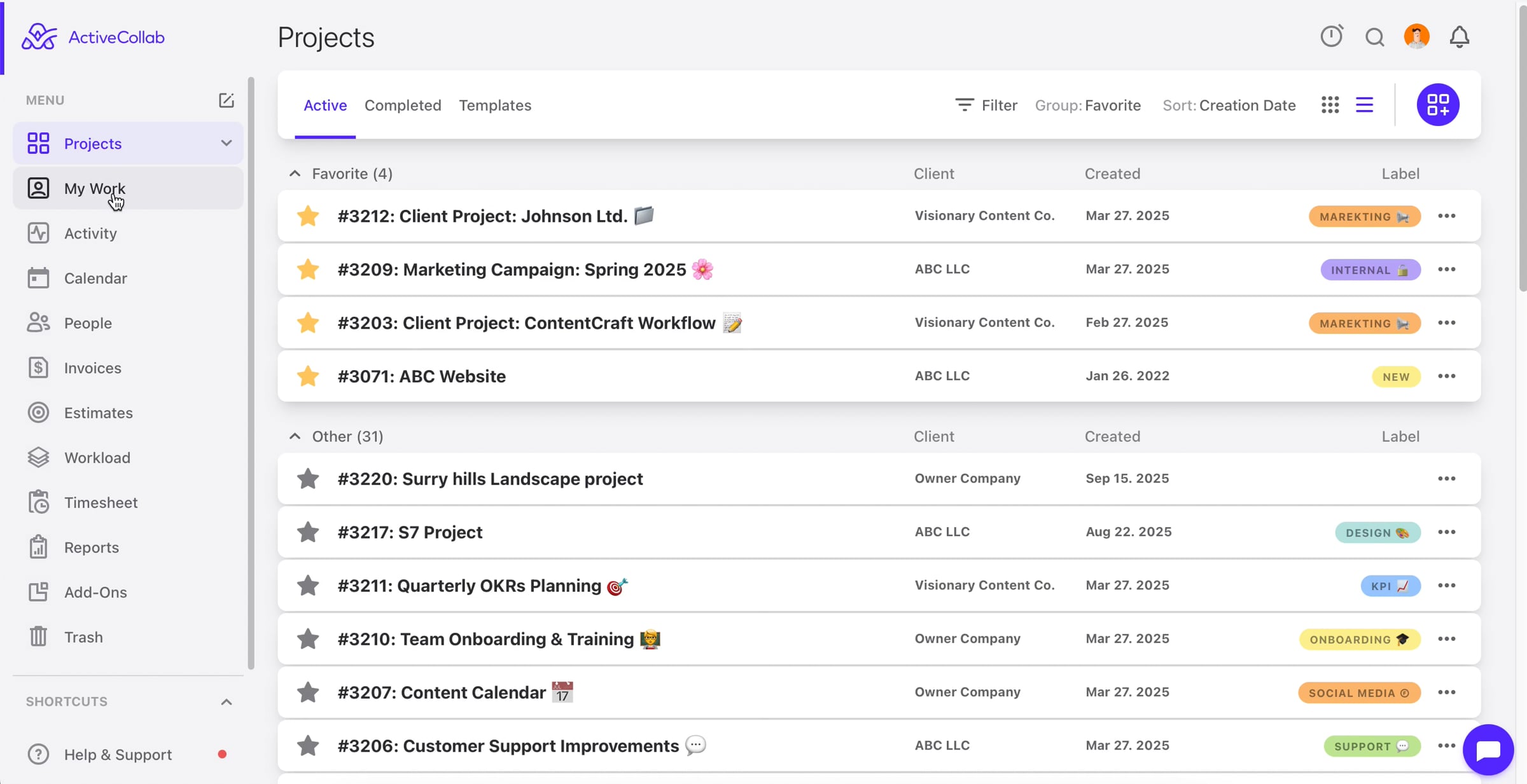This screenshot has height=784, width=1527.
Task: Open the stopwatch timer icon
Action: pyautogui.click(x=1332, y=36)
